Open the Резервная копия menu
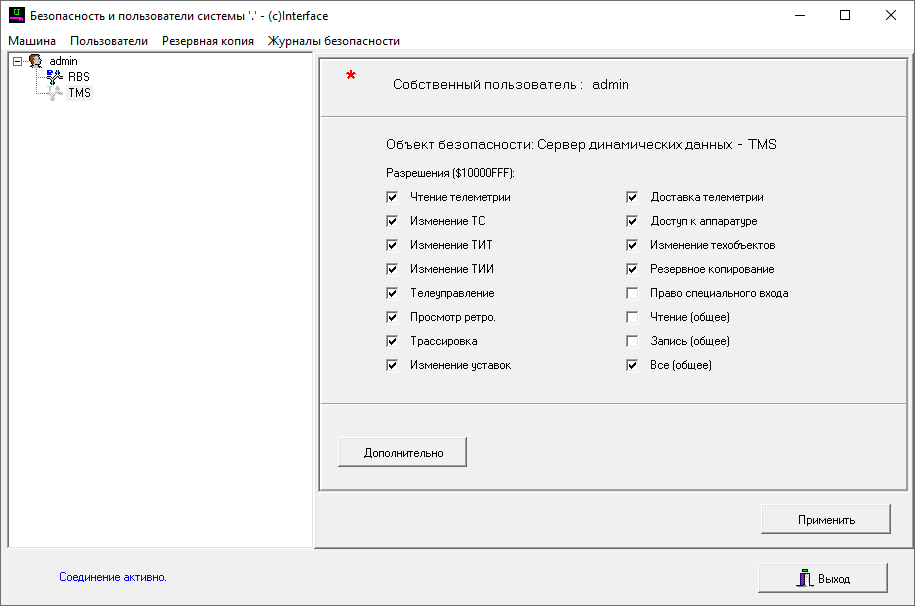 point(207,41)
